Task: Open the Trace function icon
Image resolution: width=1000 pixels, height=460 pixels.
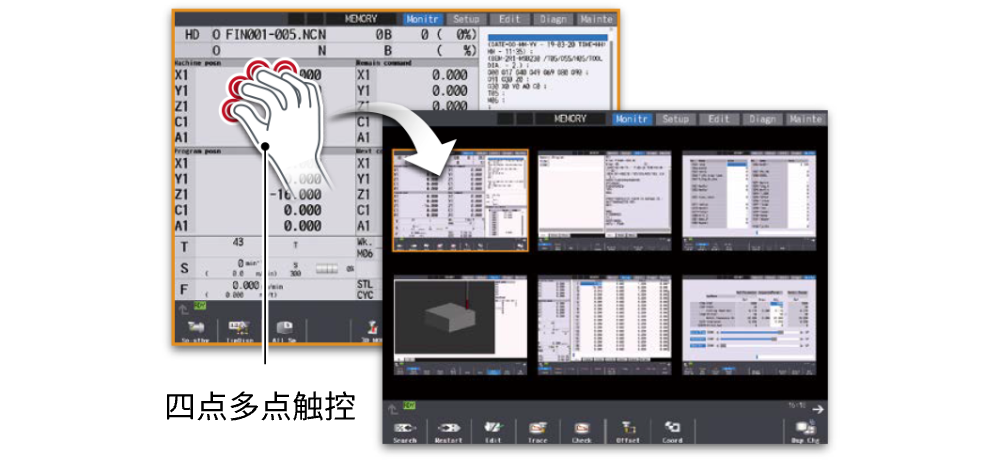Action: 537,430
